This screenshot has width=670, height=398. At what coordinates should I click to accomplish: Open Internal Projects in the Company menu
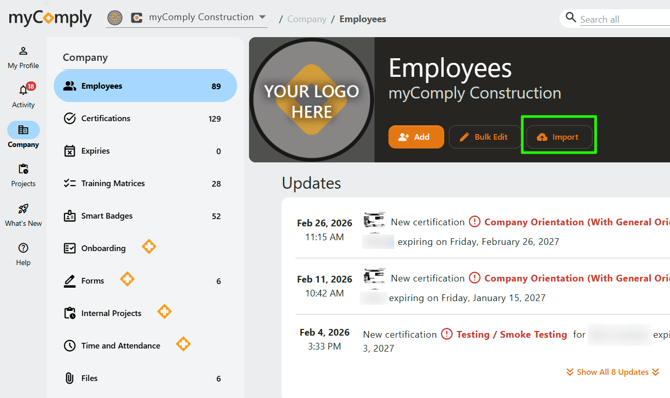pyautogui.click(x=145, y=313)
